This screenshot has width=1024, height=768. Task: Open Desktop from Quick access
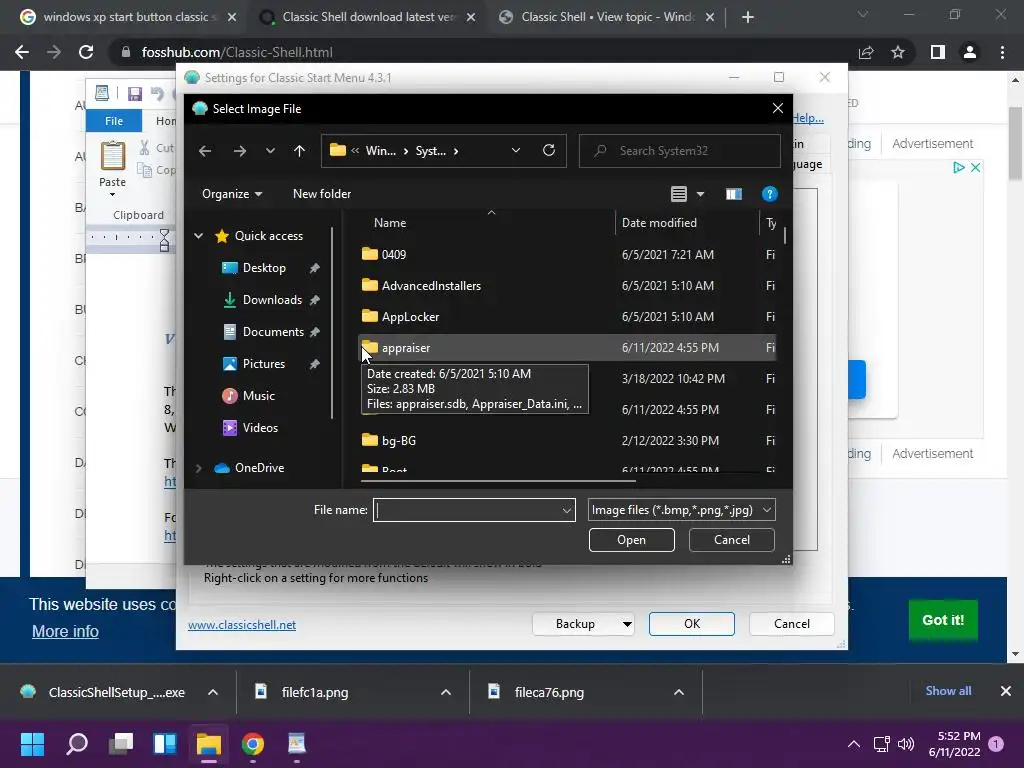coord(264,268)
